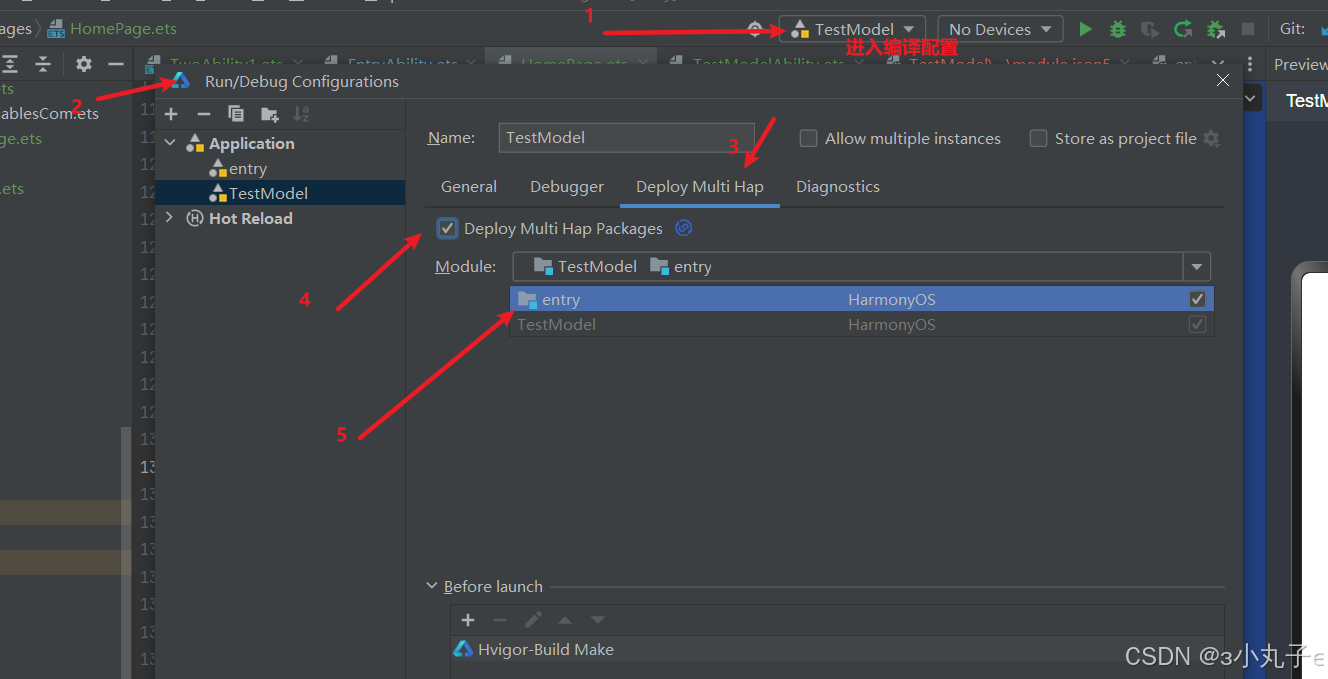1328x679 pixels.
Task: Click gear icon next to Store as project file
Action: click(1212, 139)
